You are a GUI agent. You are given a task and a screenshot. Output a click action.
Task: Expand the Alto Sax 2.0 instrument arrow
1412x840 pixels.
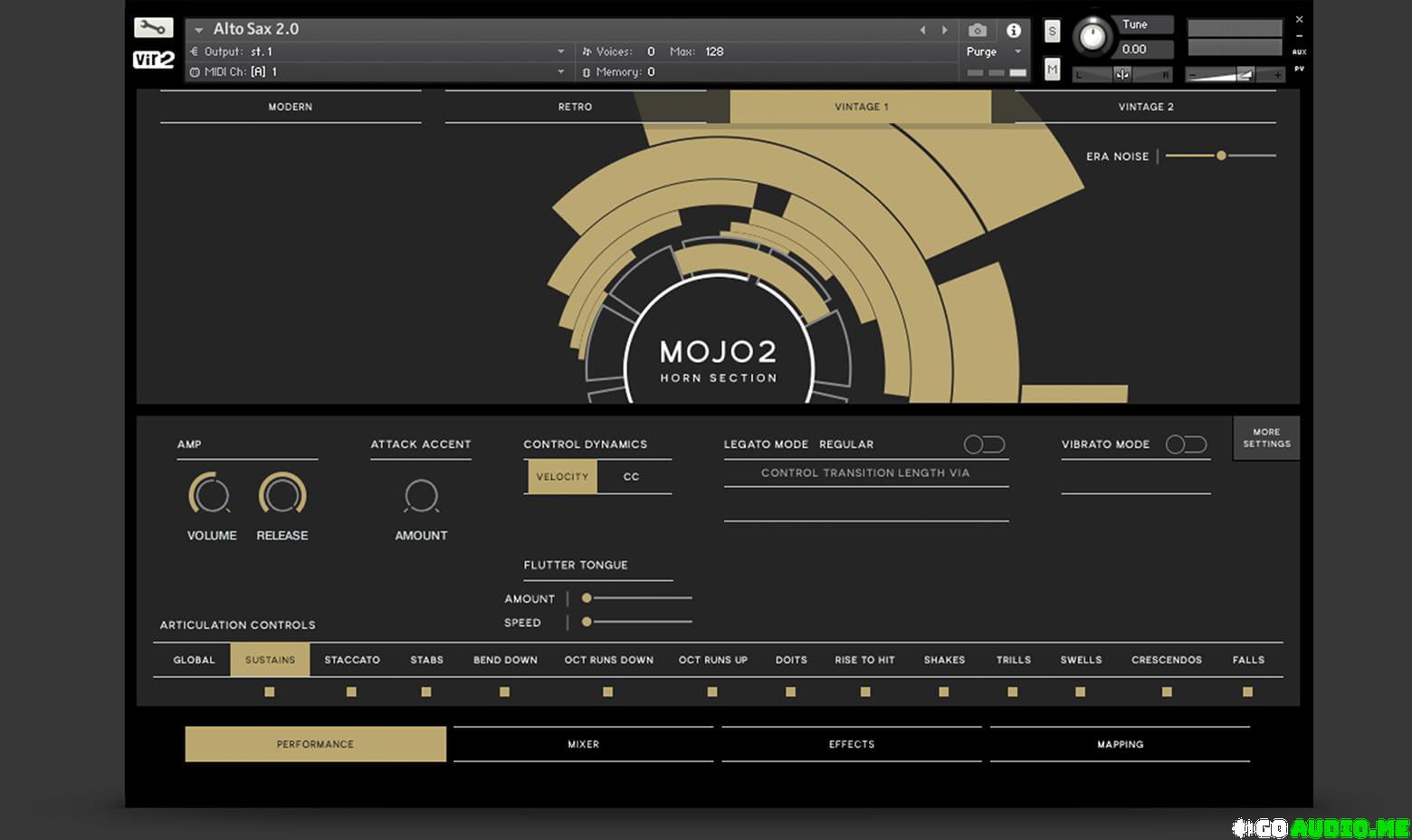point(198,30)
